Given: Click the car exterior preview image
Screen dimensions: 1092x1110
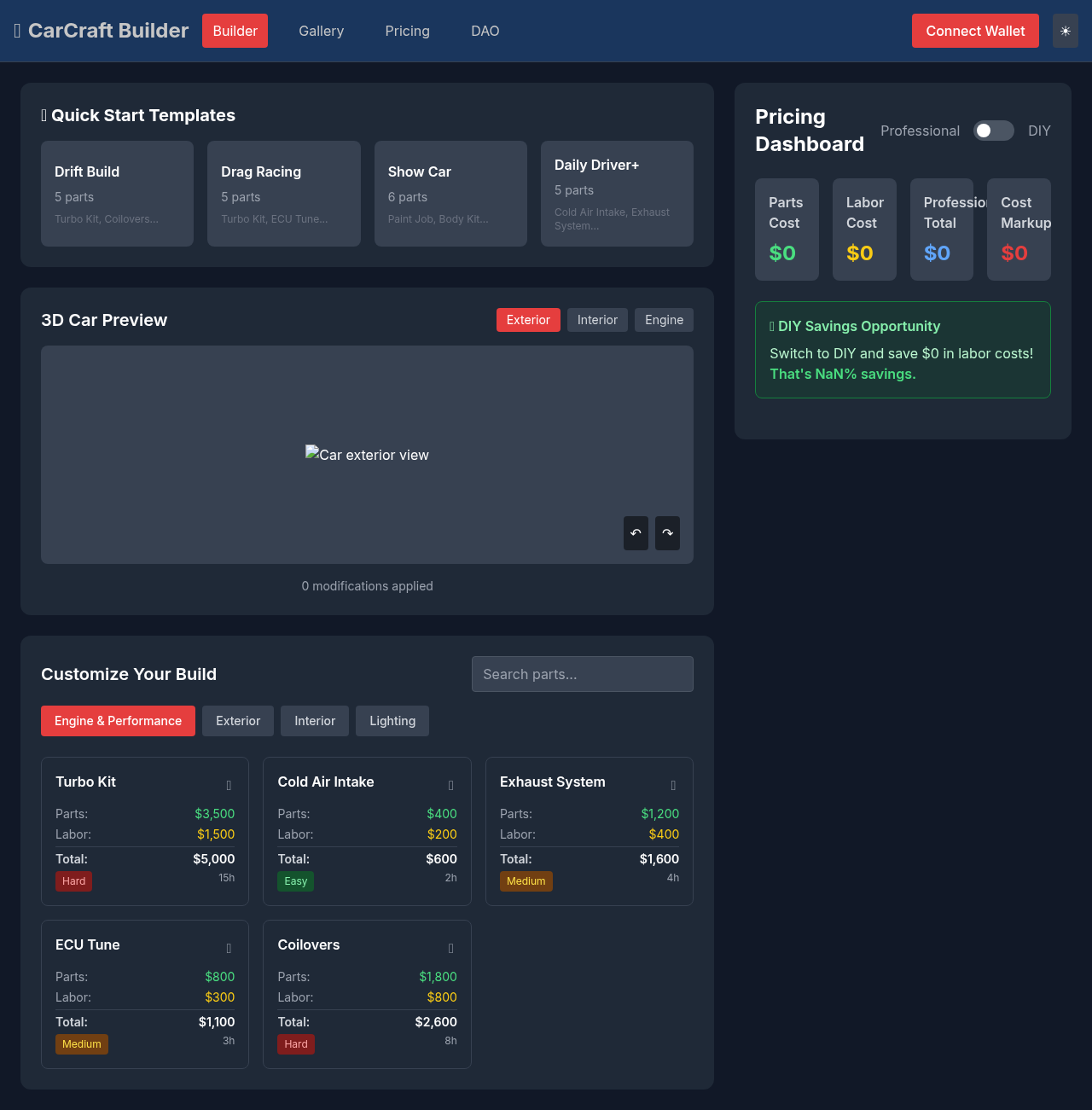Looking at the screenshot, I should click(x=367, y=455).
